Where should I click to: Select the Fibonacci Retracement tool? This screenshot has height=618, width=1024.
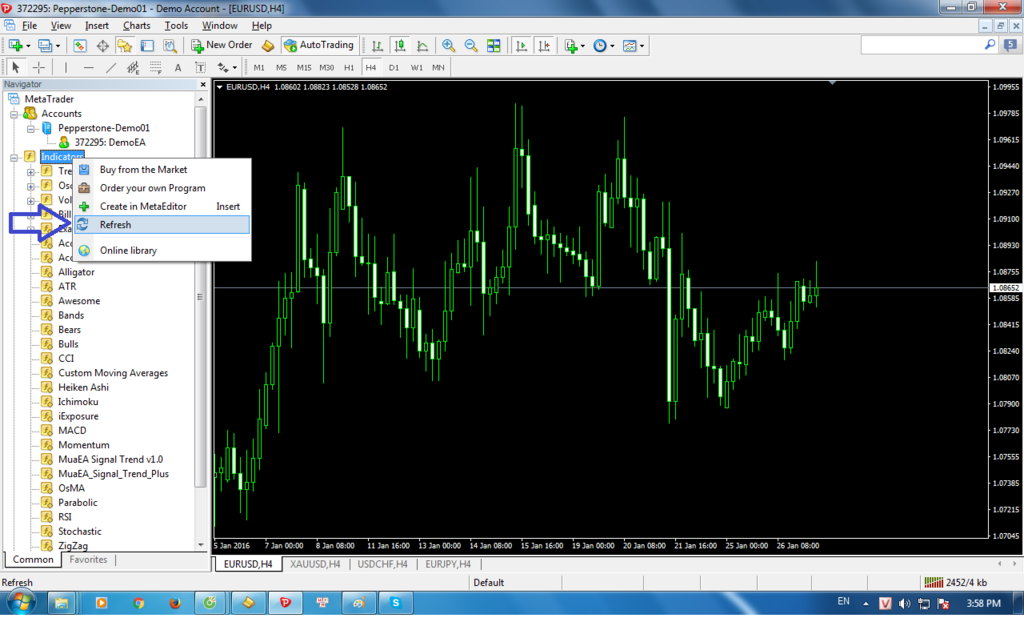pos(155,67)
